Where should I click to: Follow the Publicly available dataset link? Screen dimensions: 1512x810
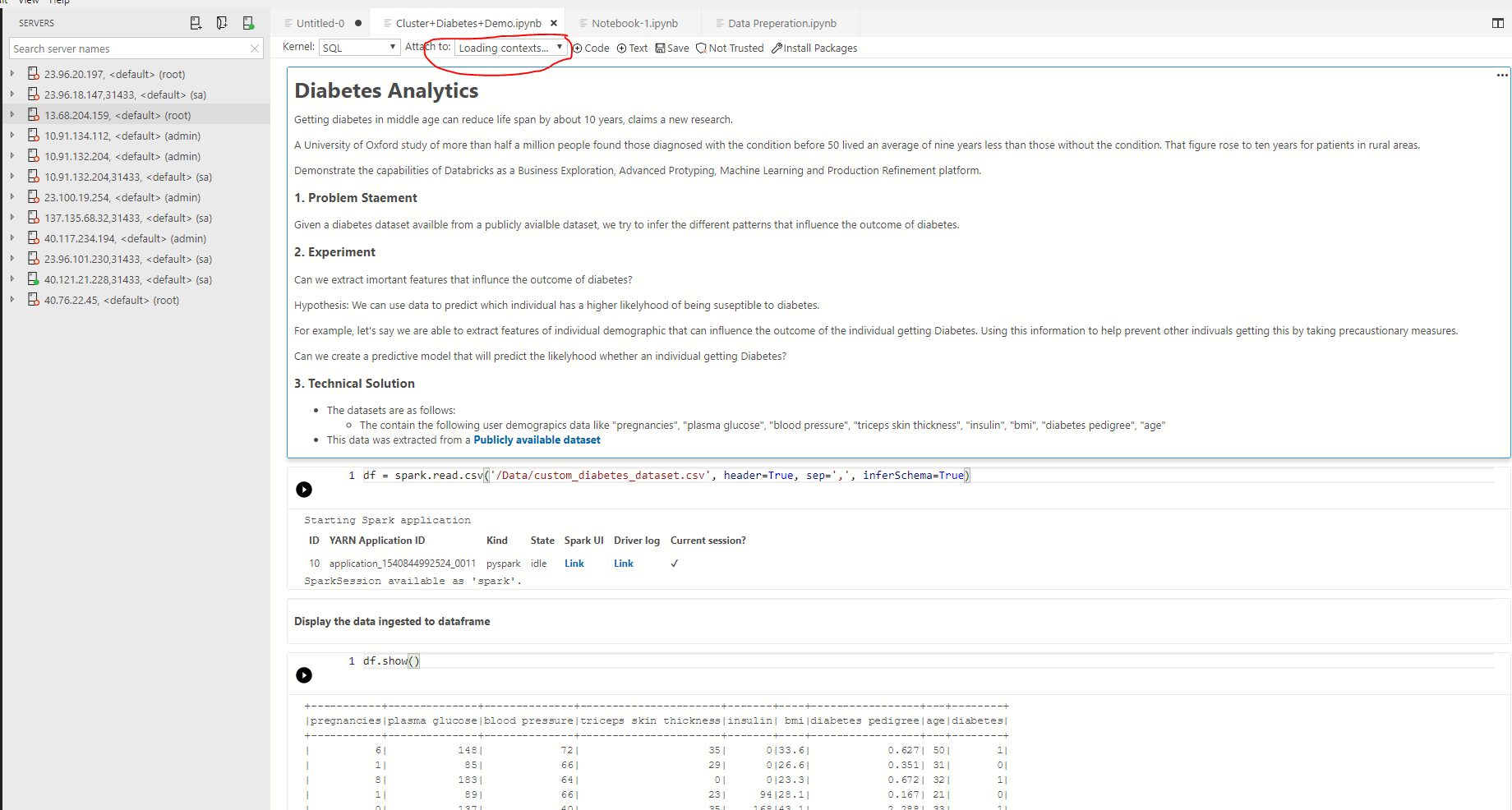click(x=537, y=440)
